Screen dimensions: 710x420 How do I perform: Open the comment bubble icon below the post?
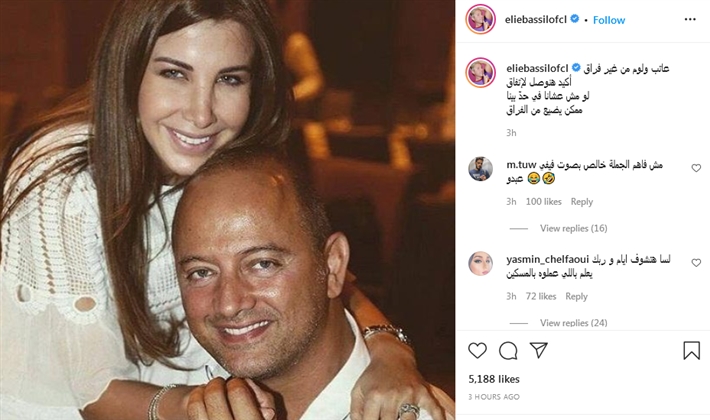(x=508, y=351)
